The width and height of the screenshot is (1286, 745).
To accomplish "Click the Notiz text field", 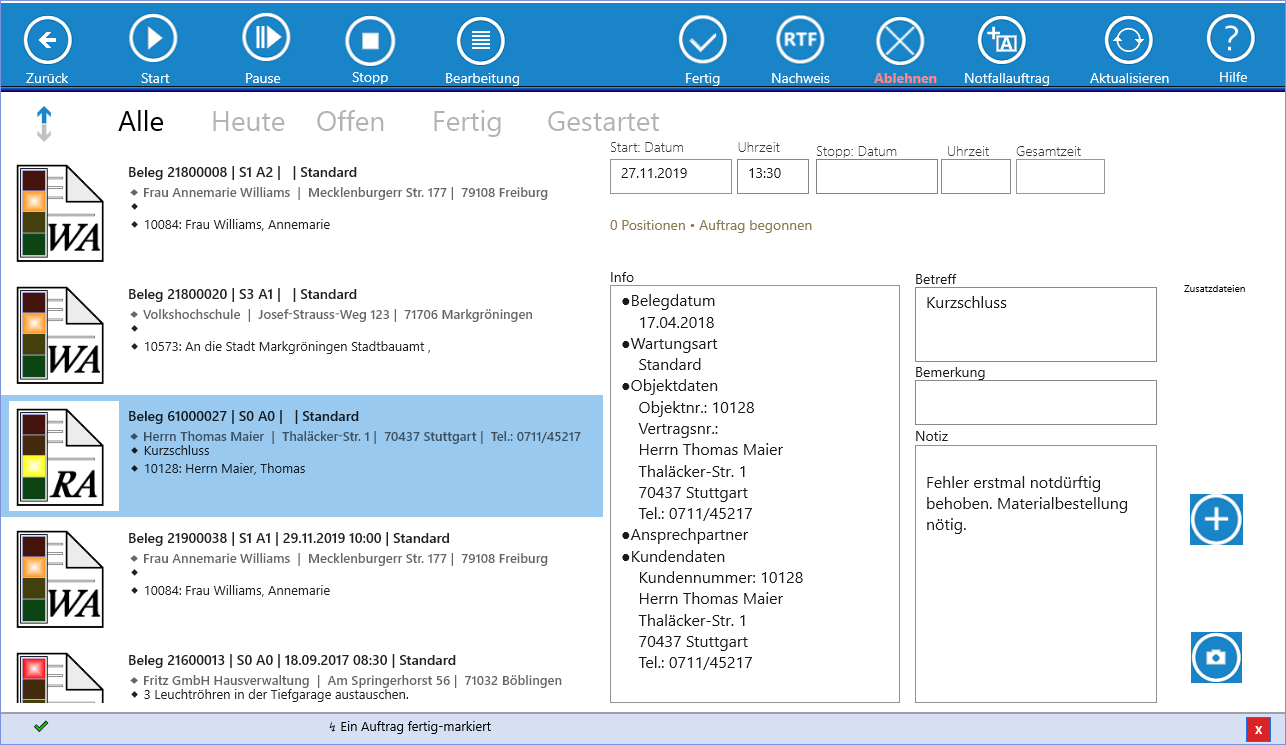I will pyautogui.click(x=1035, y=574).
